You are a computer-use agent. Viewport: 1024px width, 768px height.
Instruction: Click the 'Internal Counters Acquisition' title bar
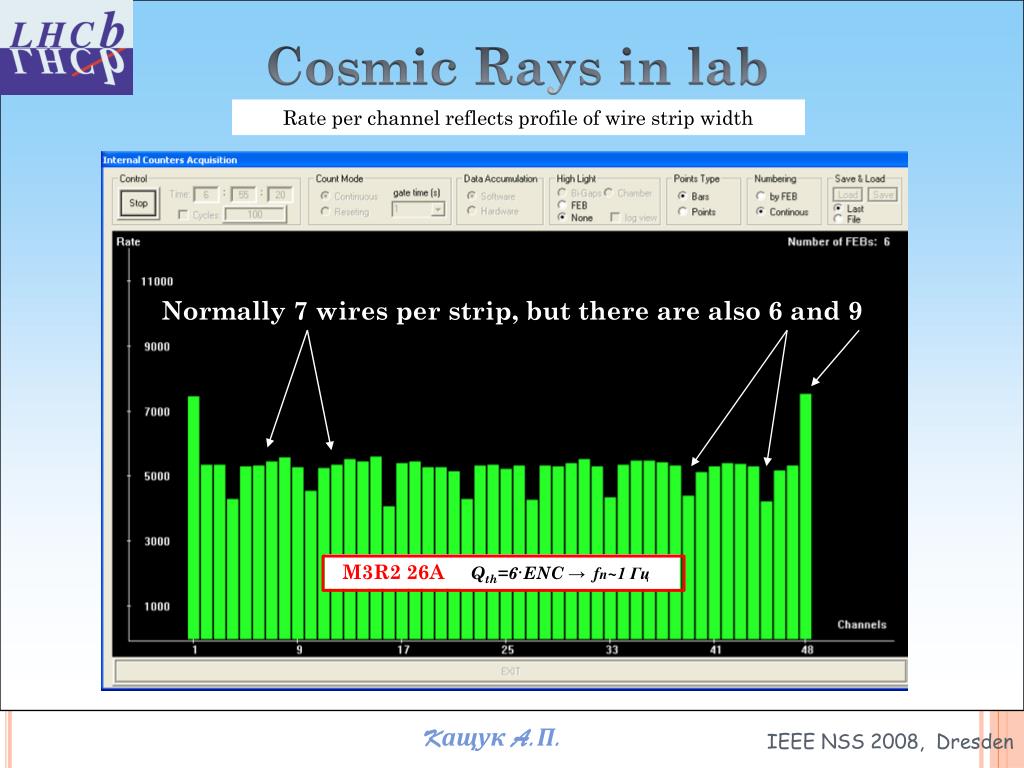pos(504,160)
